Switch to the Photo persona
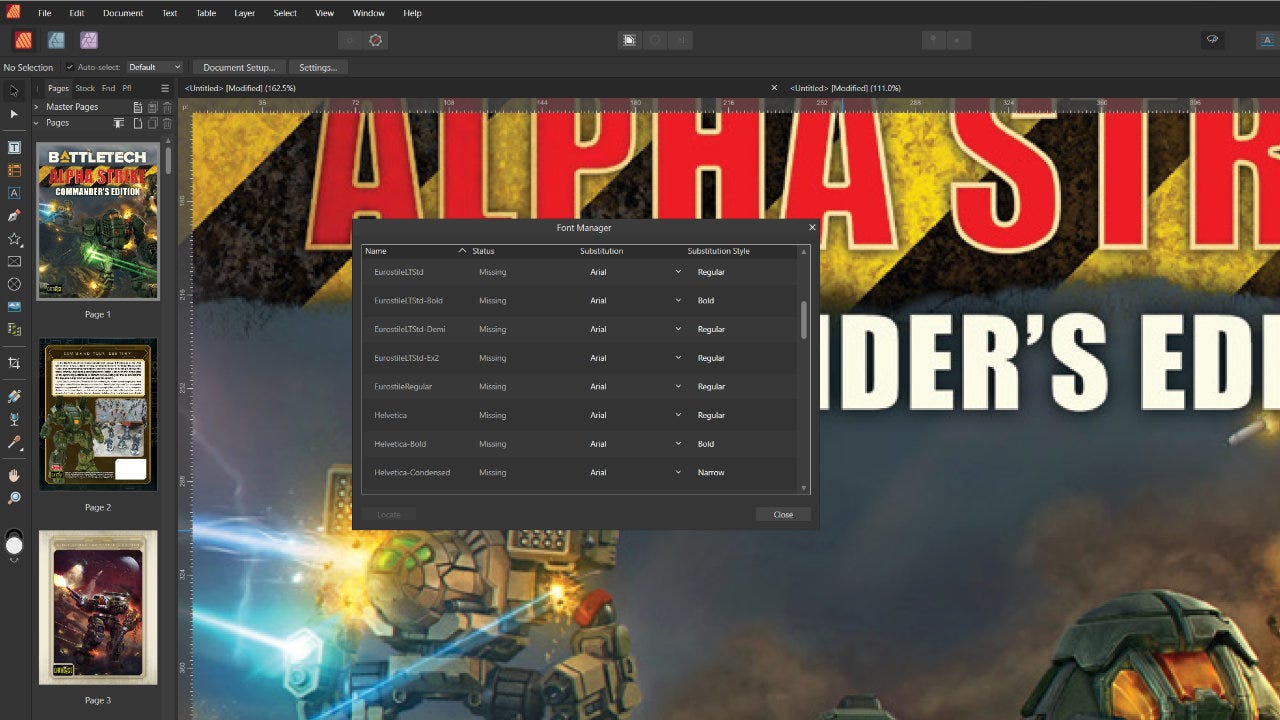This screenshot has width=1280, height=720. [x=89, y=40]
